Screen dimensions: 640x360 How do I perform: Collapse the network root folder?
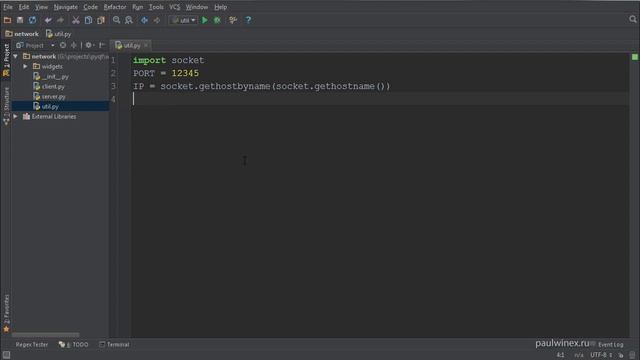pos(16,56)
